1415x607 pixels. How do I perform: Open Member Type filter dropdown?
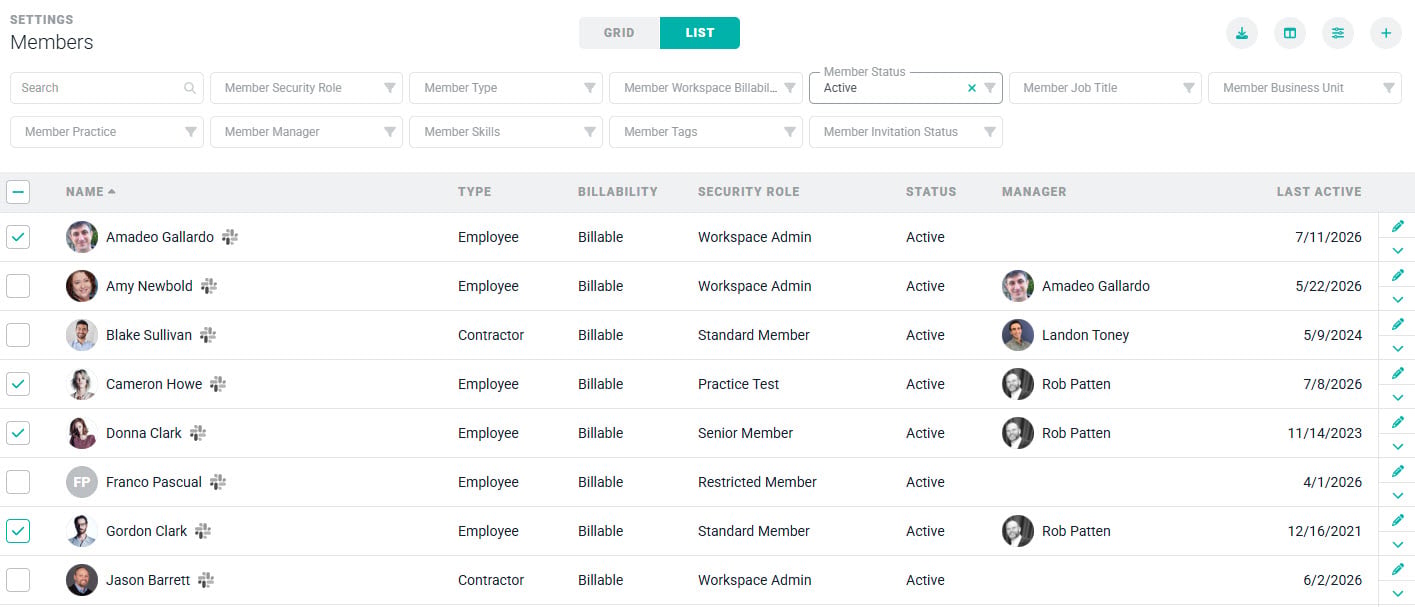point(506,88)
